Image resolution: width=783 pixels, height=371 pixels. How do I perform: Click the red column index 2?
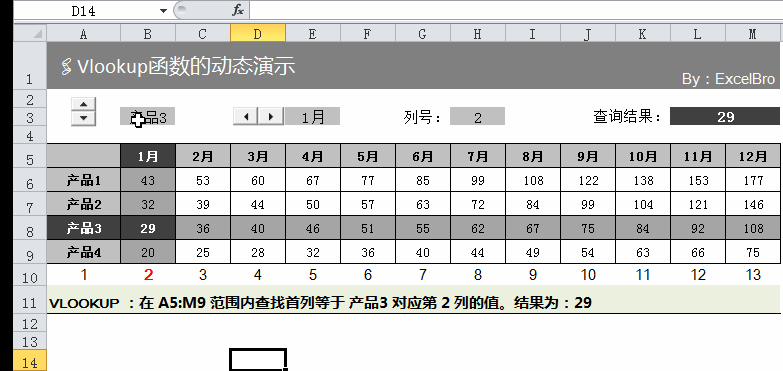click(148, 275)
